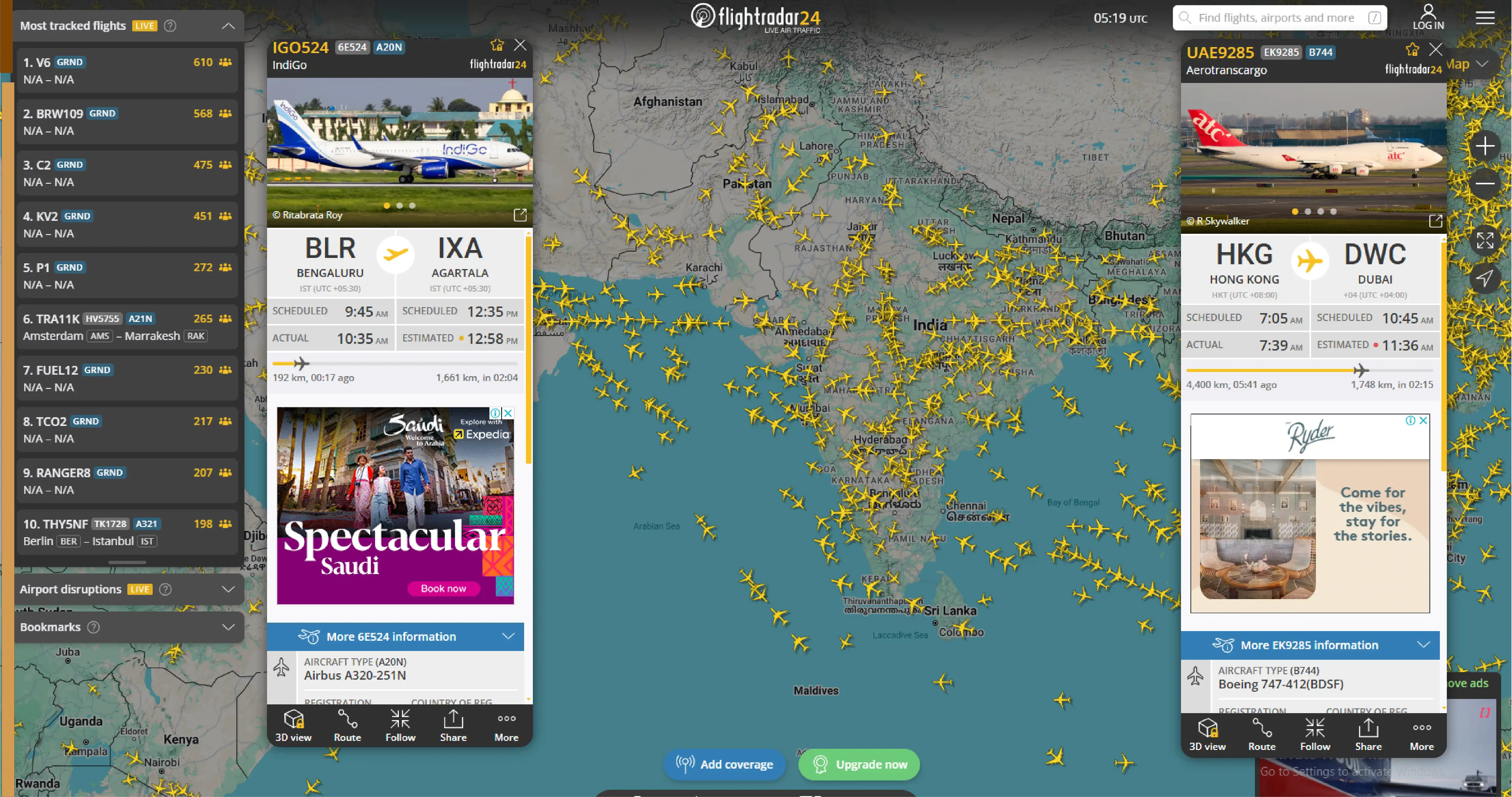The width and height of the screenshot is (1512, 797).
Task: Expand Airport disruptions section
Action: click(228, 589)
